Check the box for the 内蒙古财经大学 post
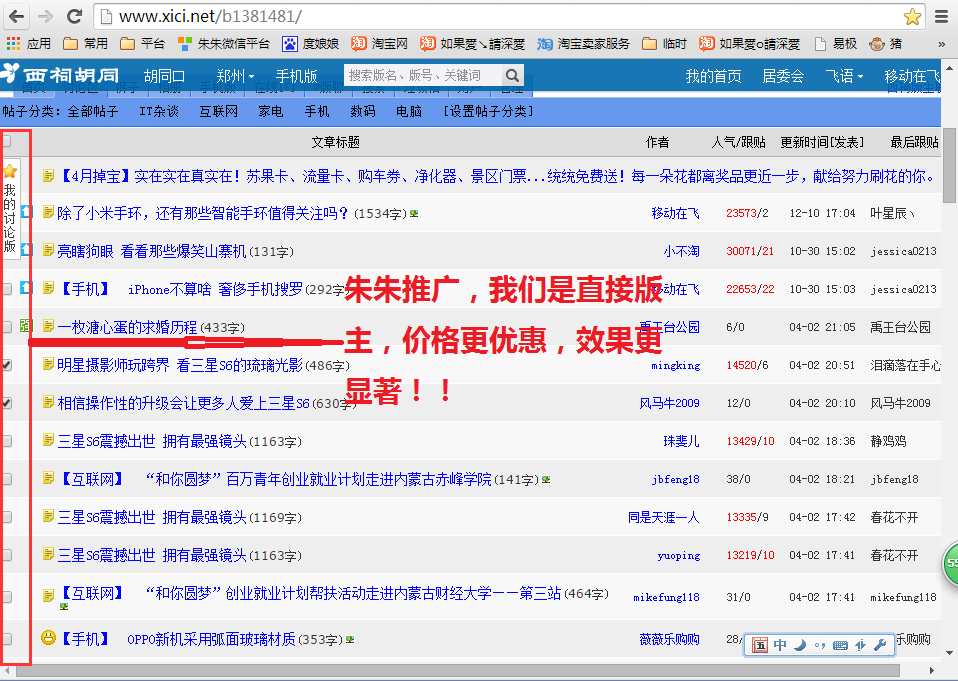The width and height of the screenshot is (958, 681). click(x=6, y=597)
